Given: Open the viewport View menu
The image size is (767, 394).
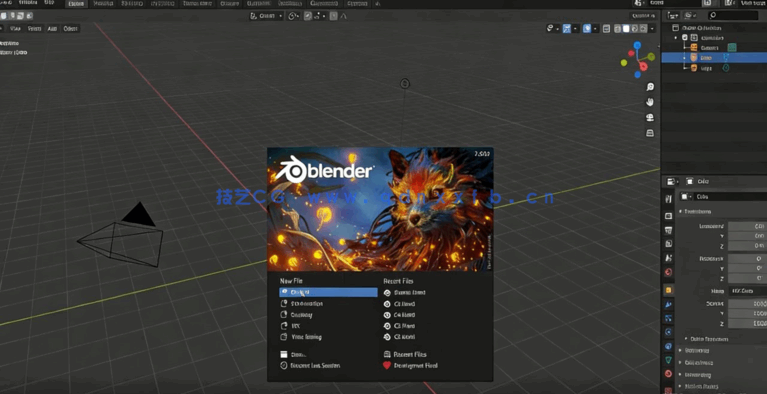Looking at the screenshot, I should (15, 28).
